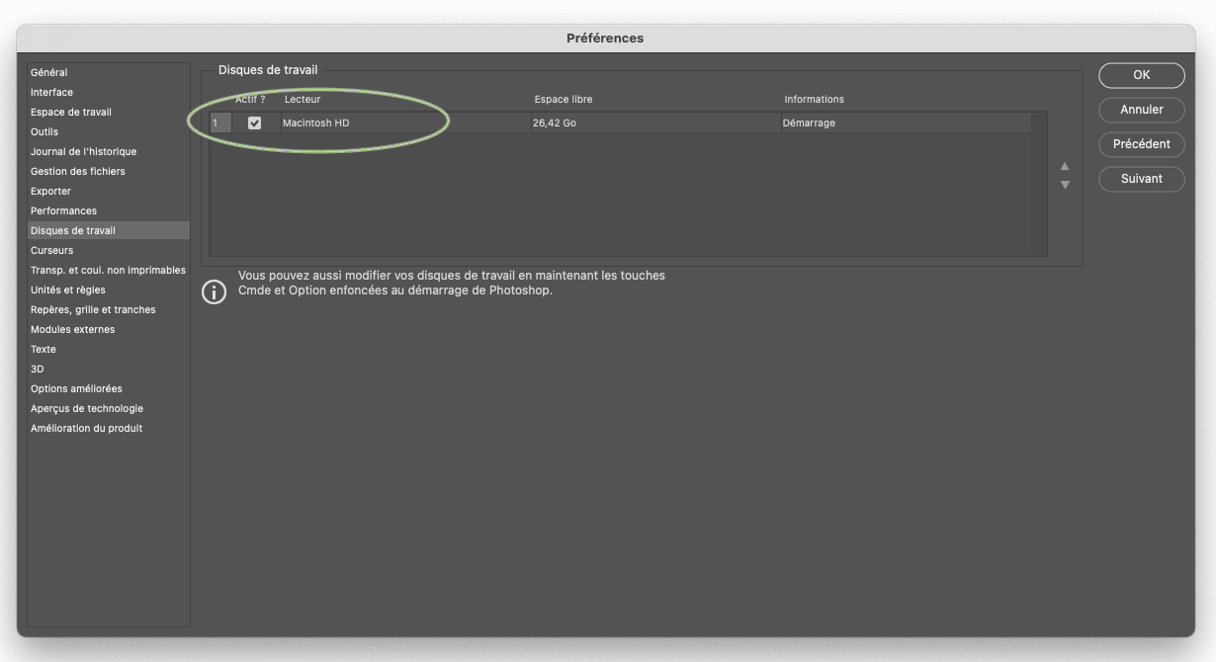The width and height of the screenshot is (1216, 662).
Task: Select Modules externes category
Action: click(72, 330)
